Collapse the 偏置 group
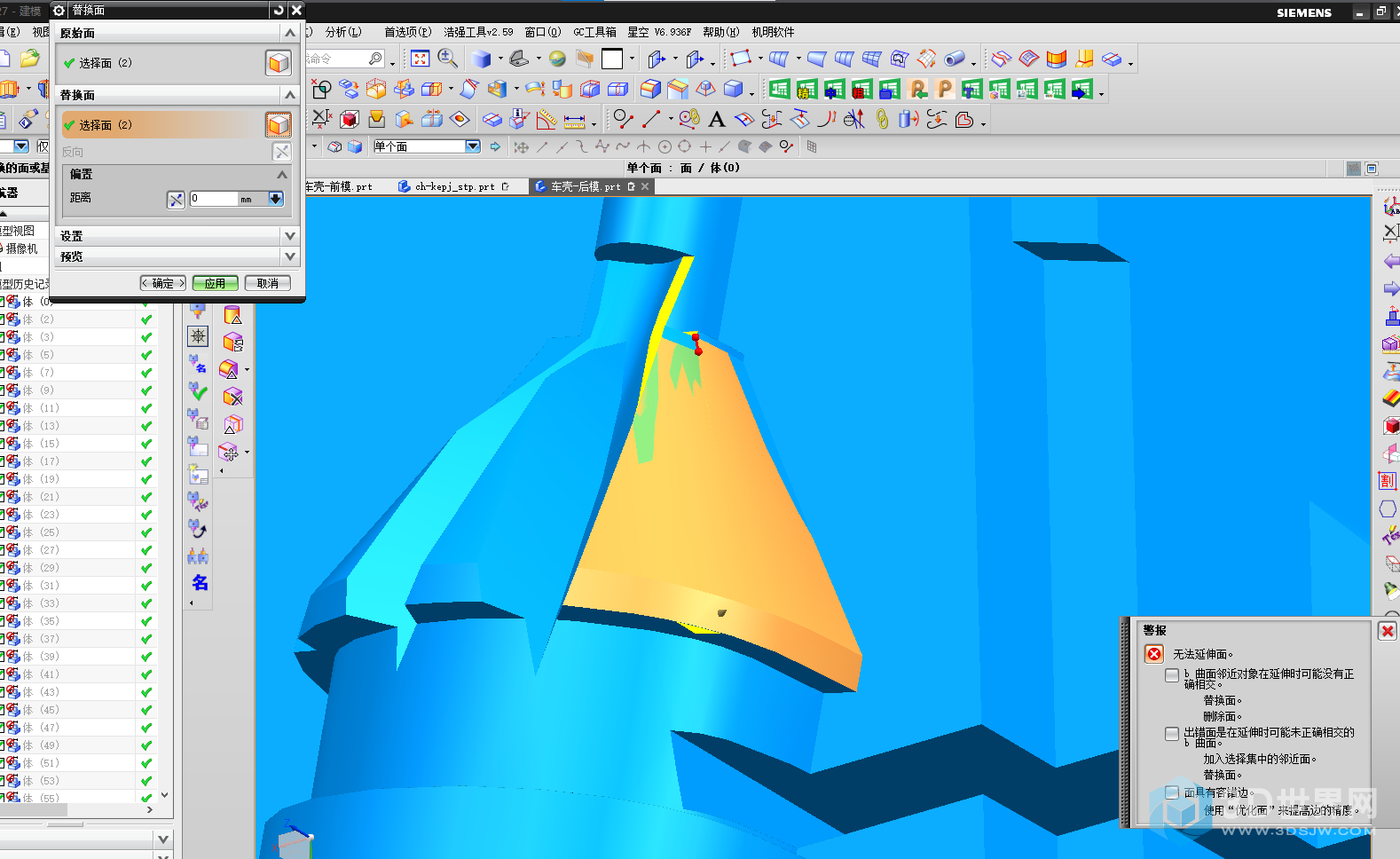1400x859 pixels. pos(282,174)
